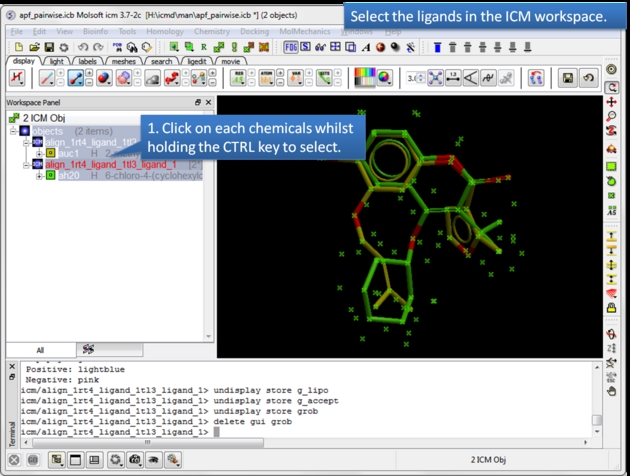Click the FOG toggle button in toolbar
This screenshot has width=630, height=476.
click(x=290, y=47)
